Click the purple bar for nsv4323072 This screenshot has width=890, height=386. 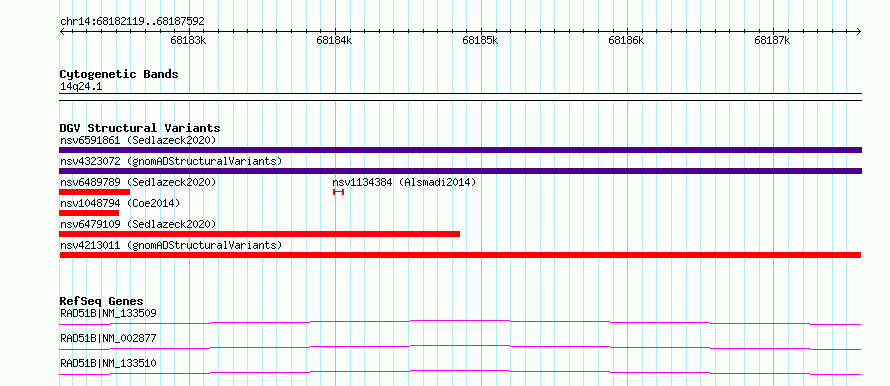460,171
